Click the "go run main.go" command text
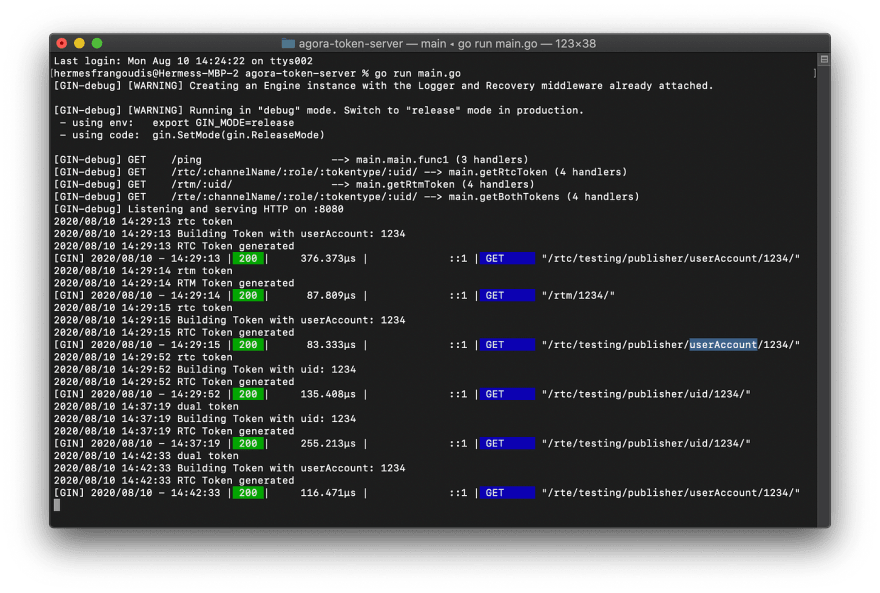880x593 pixels. click(x=418, y=73)
